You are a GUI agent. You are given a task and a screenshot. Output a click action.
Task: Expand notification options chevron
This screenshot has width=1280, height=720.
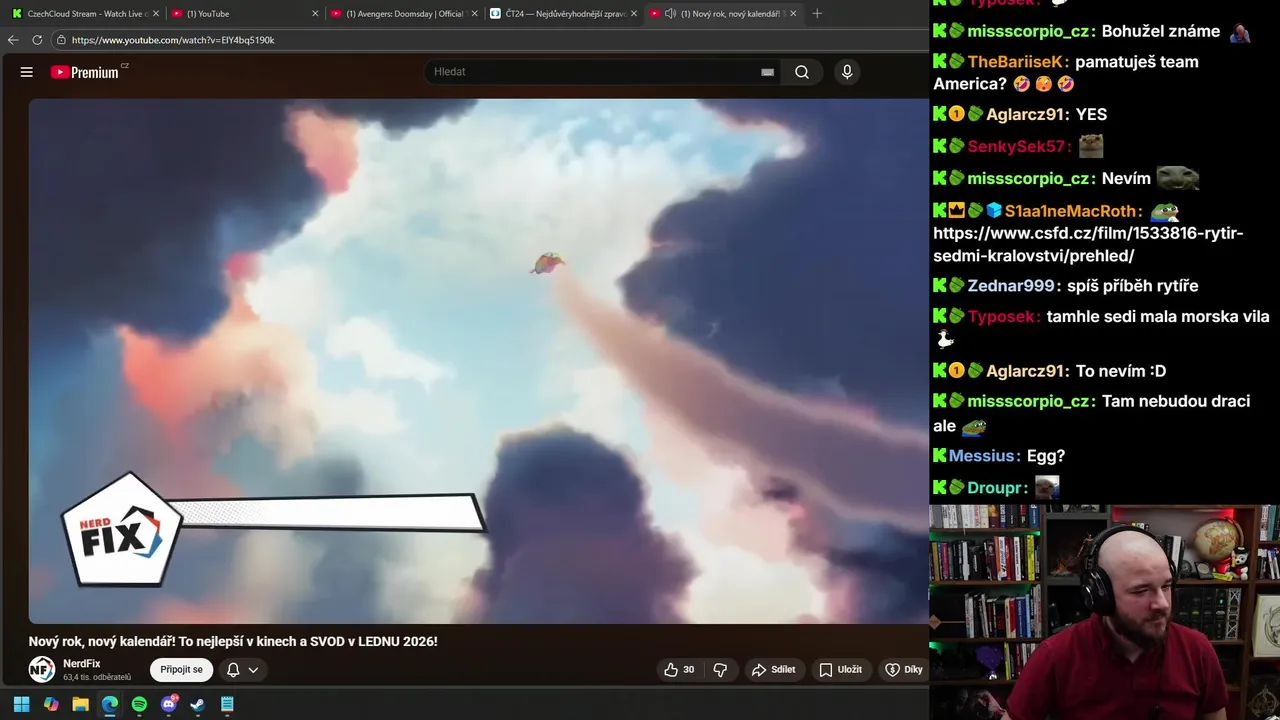click(253, 670)
